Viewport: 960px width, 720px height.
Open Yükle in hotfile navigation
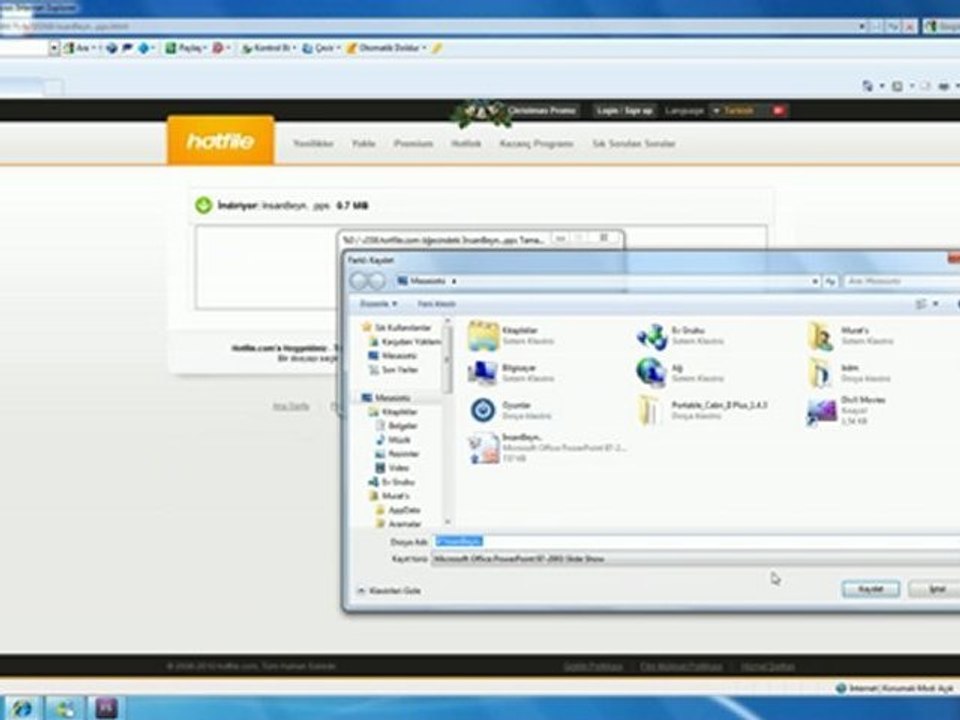click(x=364, y=144)
